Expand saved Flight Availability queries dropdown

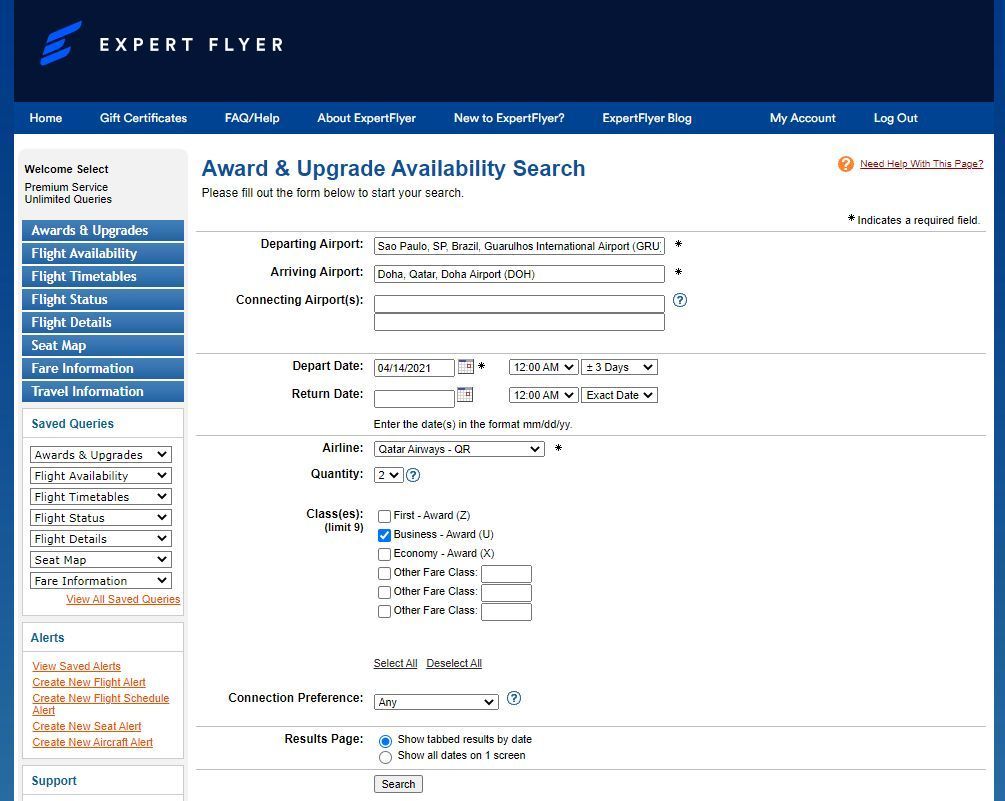(101, 475)
